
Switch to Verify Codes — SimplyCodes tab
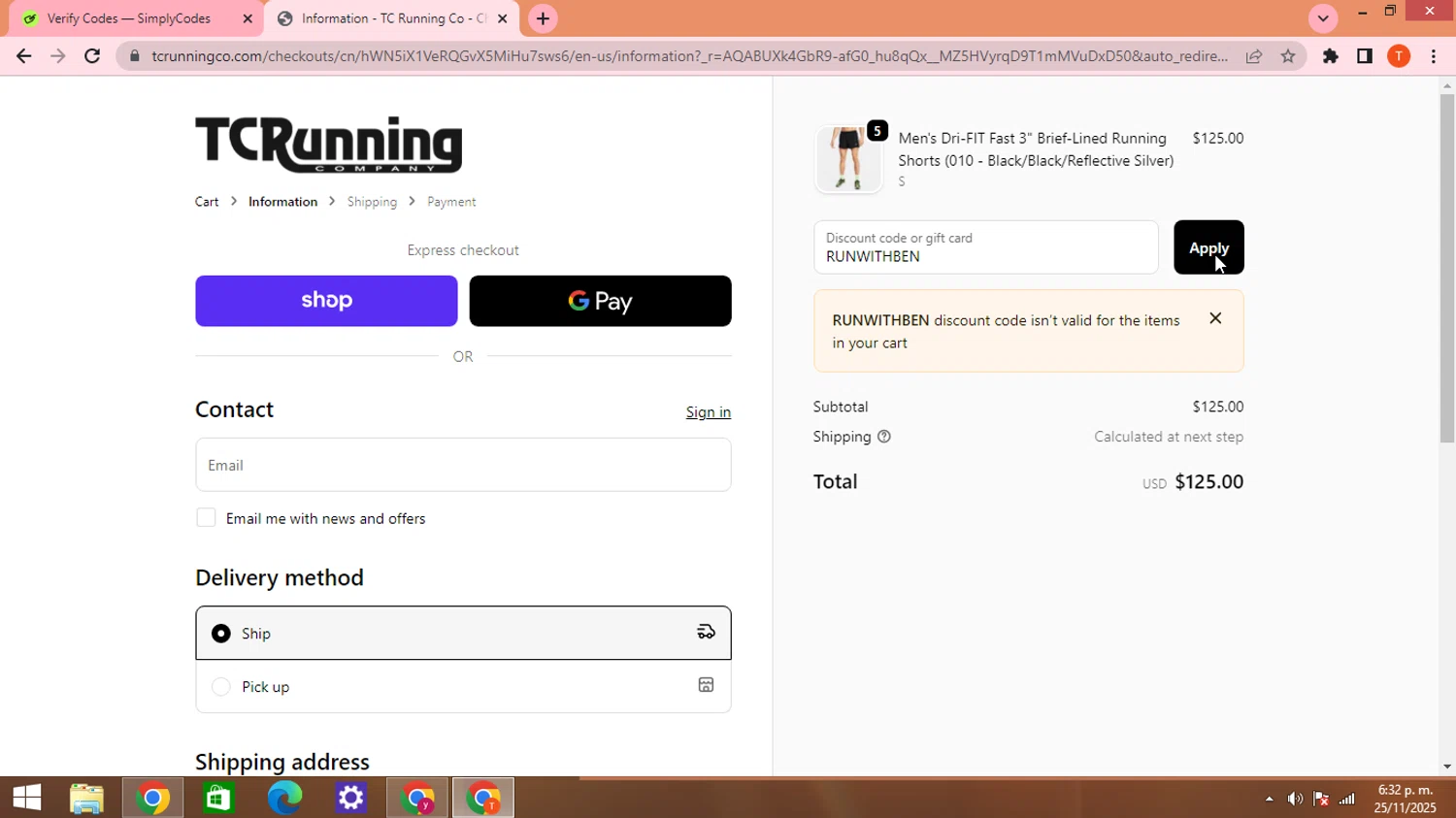(x=131, y=18)
